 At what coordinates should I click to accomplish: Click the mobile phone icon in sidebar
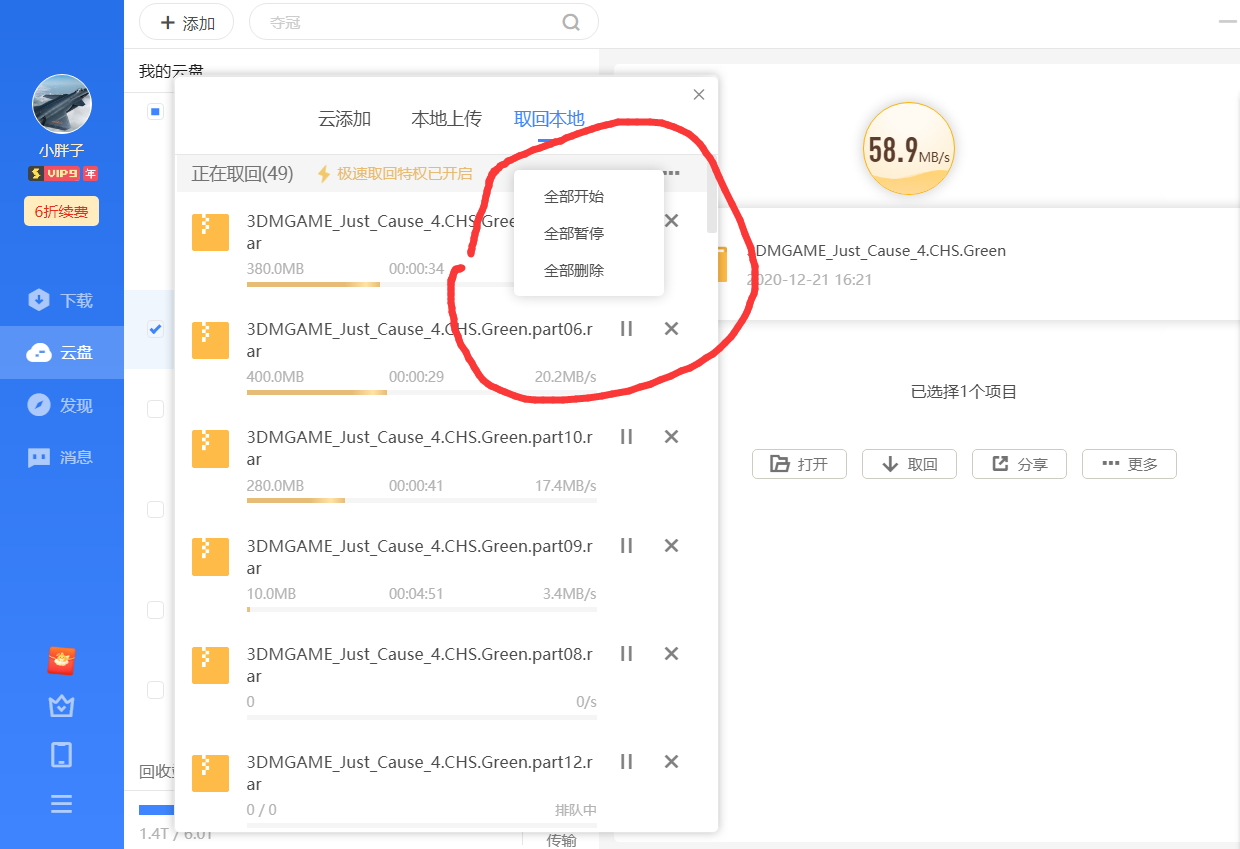tap(61, 755)
